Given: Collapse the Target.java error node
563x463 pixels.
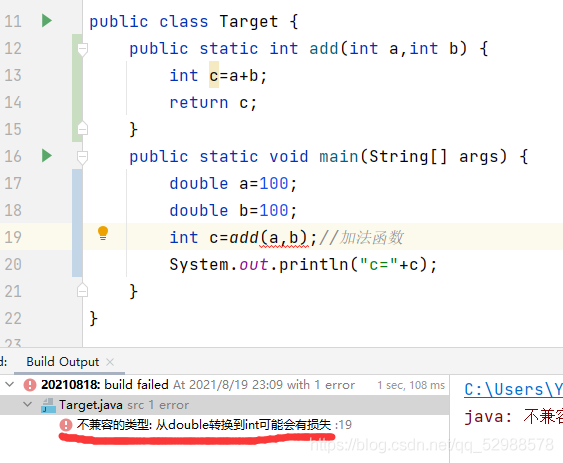Looking at the screenshot, I should 27,404.
